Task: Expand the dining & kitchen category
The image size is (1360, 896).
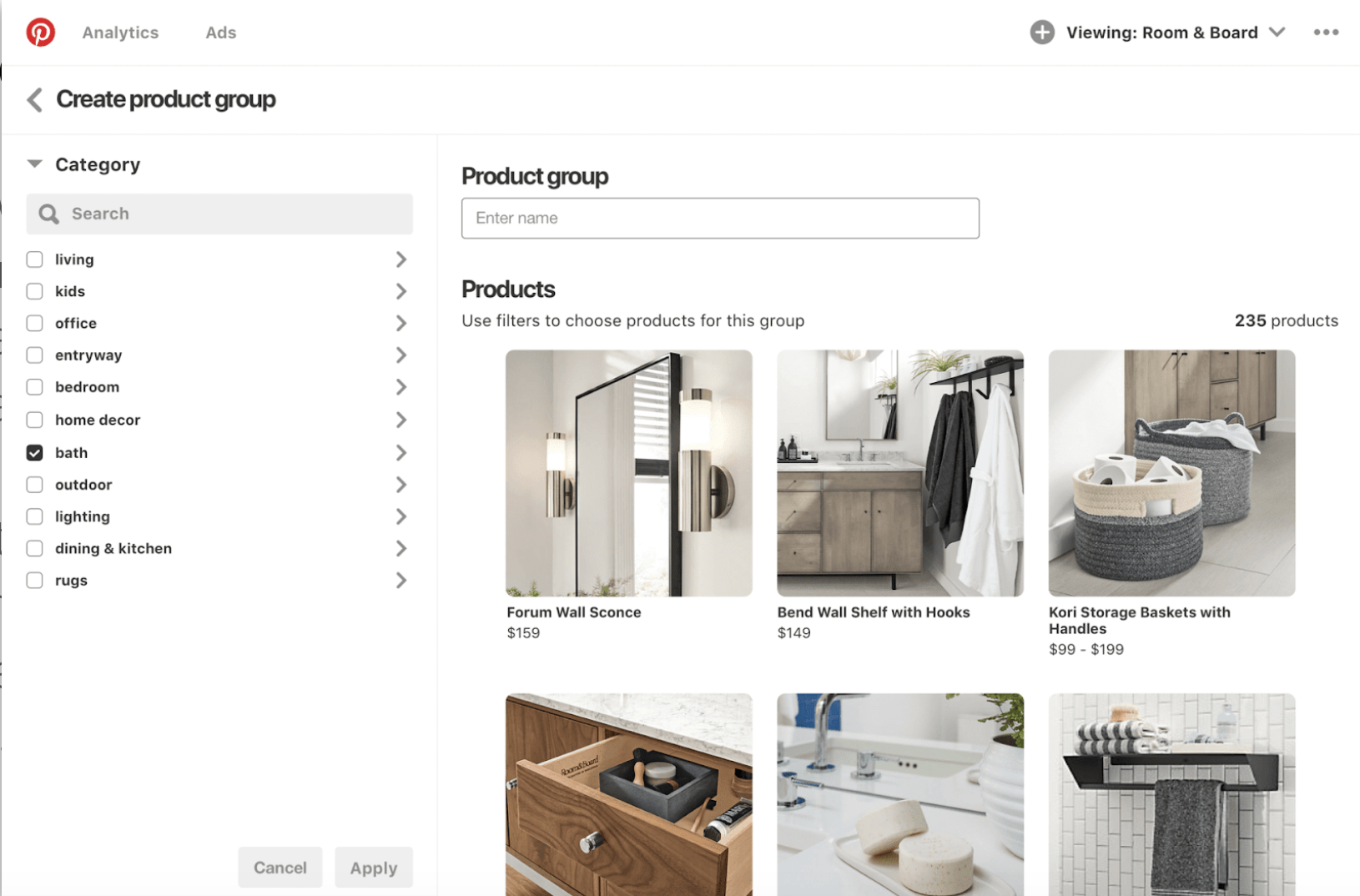Action: pyautogui.click(x=401, y=548)
